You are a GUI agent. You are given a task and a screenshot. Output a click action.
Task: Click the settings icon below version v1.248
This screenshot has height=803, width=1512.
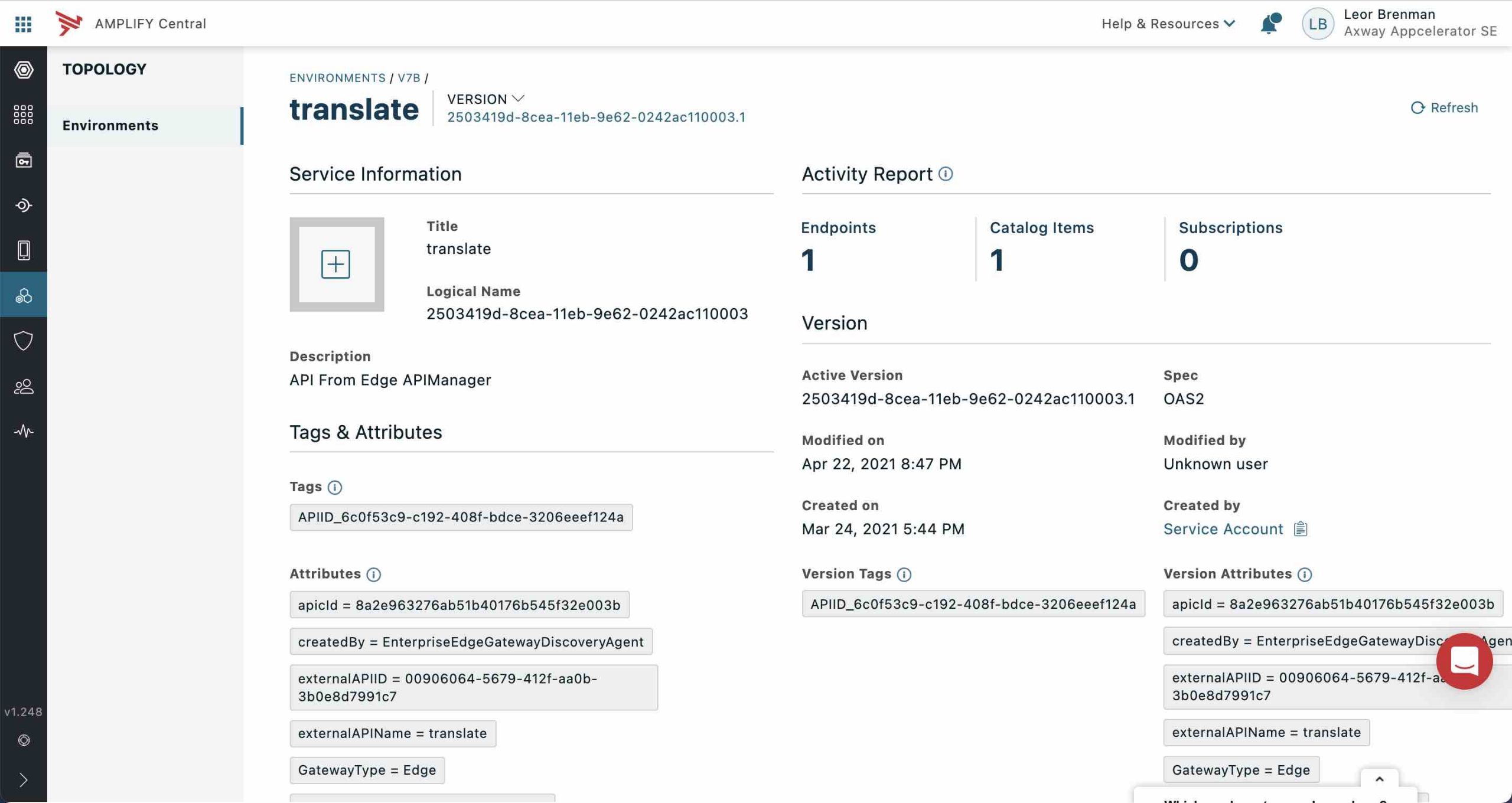pos(24,740)
